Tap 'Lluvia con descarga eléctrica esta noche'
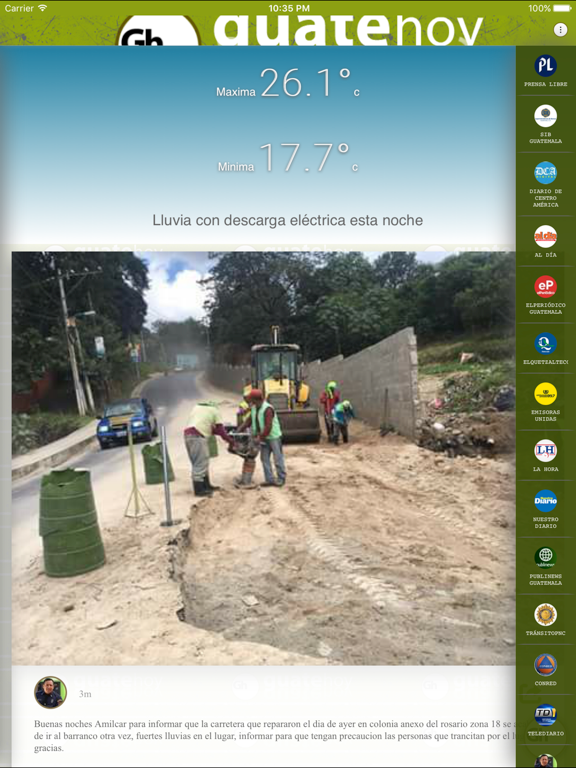This screenshot has height=768, width=576. click(x=288, y=220)
